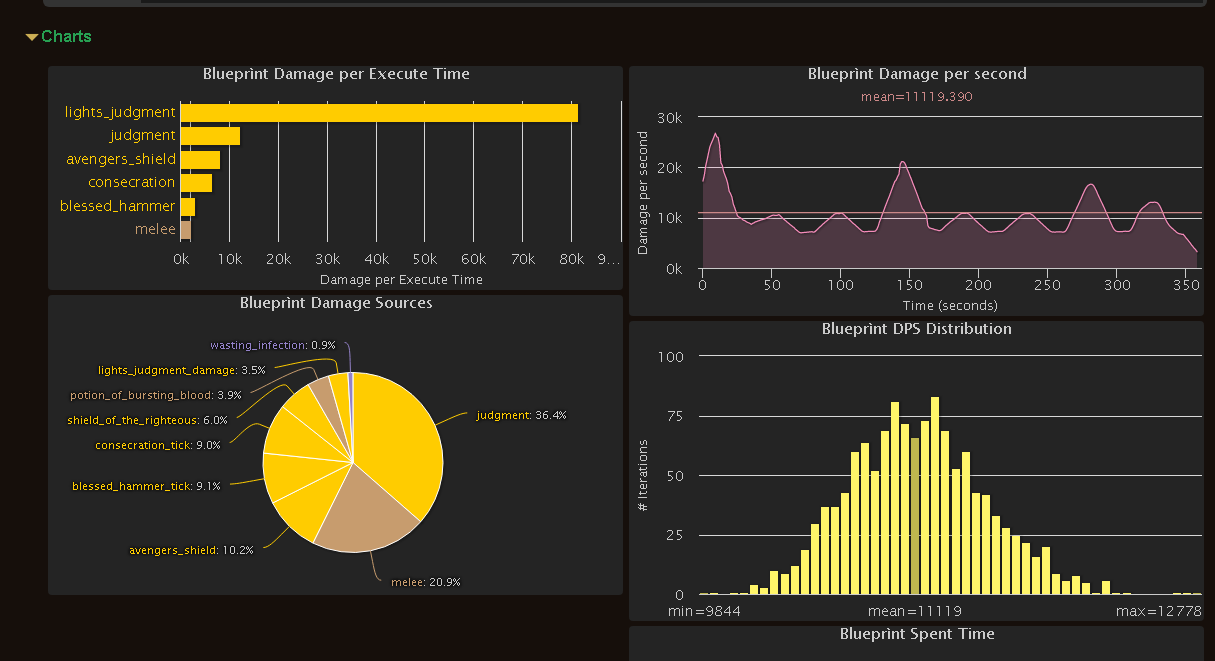Collapse the Charts section triangle
1215x661 pixels.
[x=32, y=37]
